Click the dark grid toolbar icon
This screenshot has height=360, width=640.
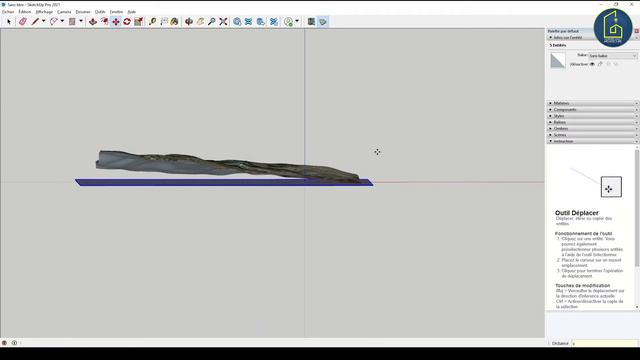click(x=311, y=22)
